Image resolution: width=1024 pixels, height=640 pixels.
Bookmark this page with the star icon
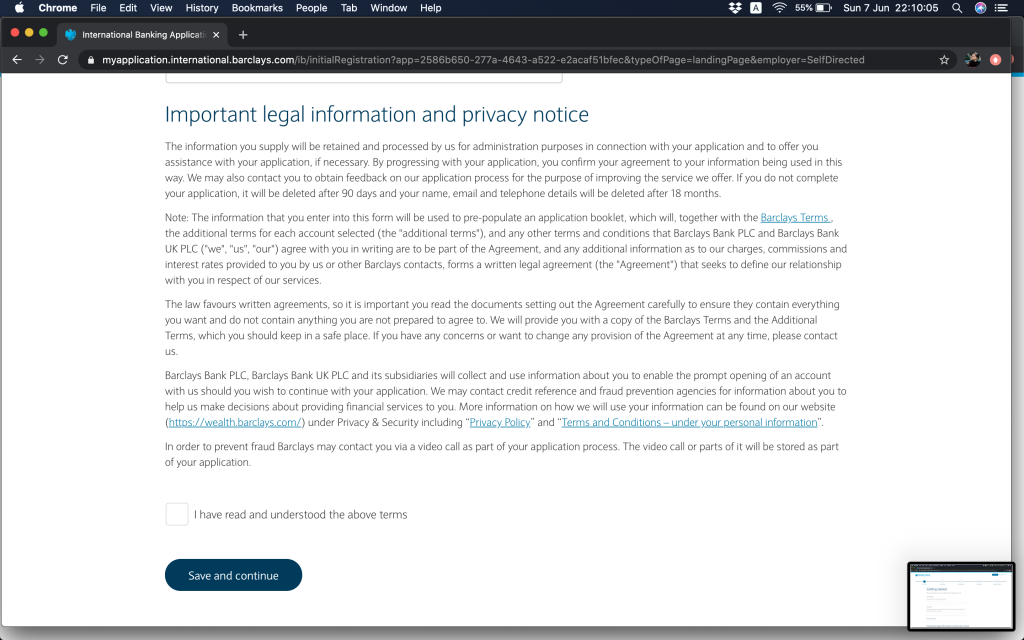[944, 60]
